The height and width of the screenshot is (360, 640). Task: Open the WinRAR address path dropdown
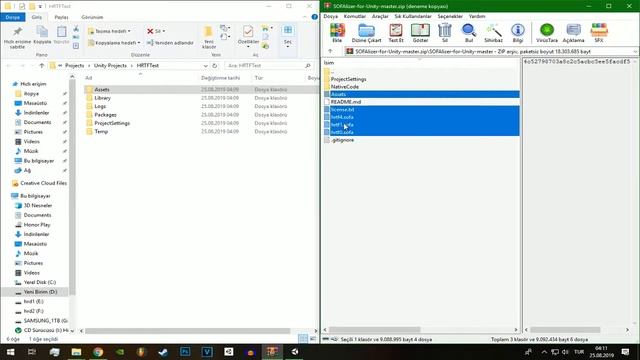tap(636, 52)
